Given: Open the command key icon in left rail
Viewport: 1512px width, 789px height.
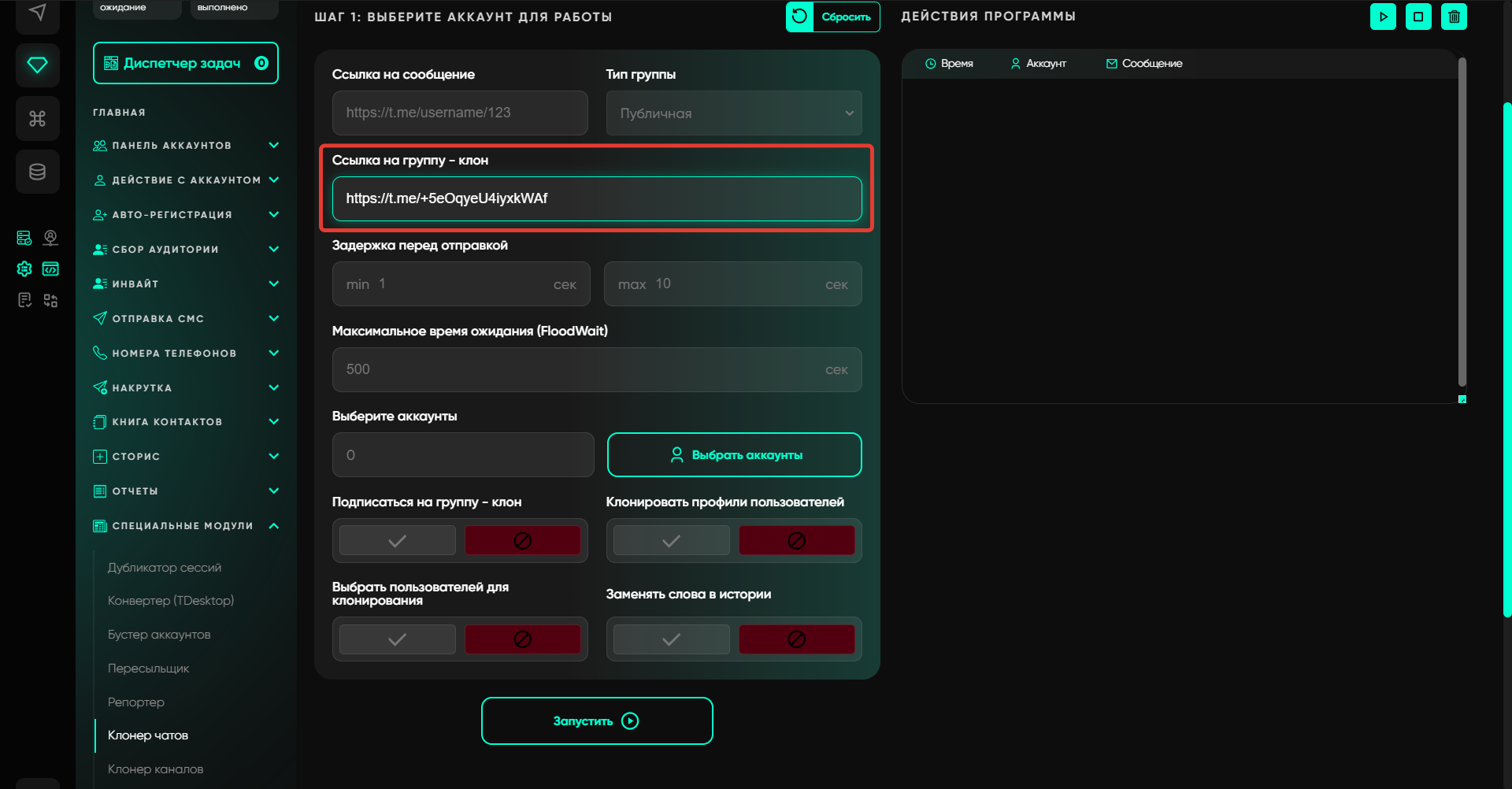Looking at the screenshot, I should 37,119.
